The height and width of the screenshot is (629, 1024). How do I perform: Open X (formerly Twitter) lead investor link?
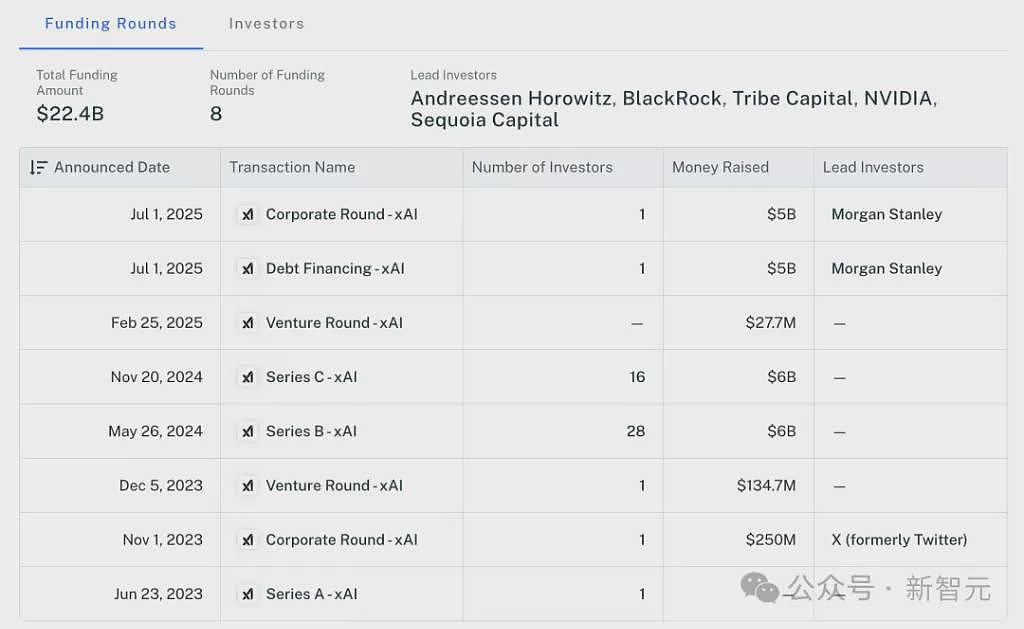[x=899, y=540]
